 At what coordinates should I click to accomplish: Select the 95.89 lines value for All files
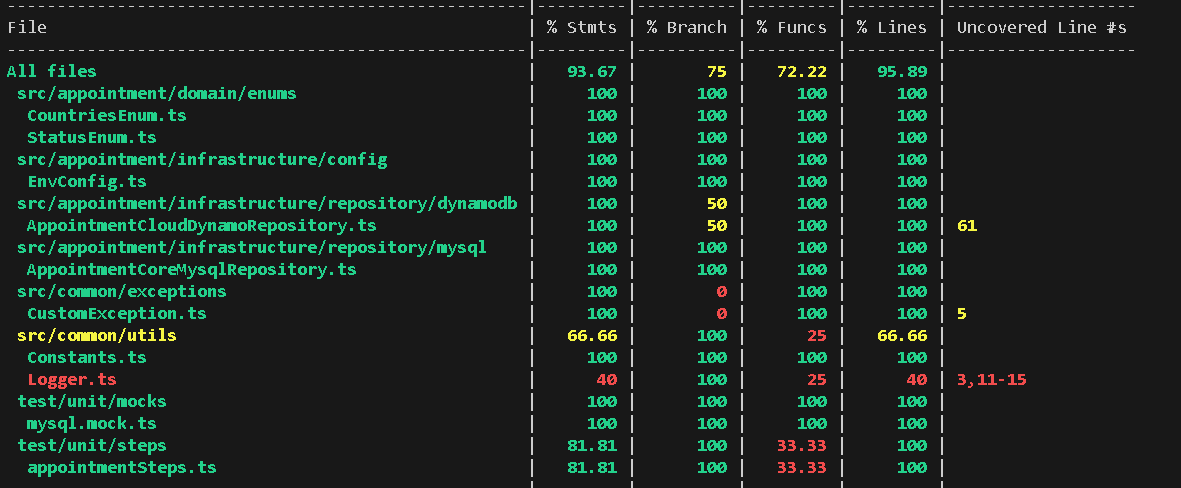pos(902,72)
